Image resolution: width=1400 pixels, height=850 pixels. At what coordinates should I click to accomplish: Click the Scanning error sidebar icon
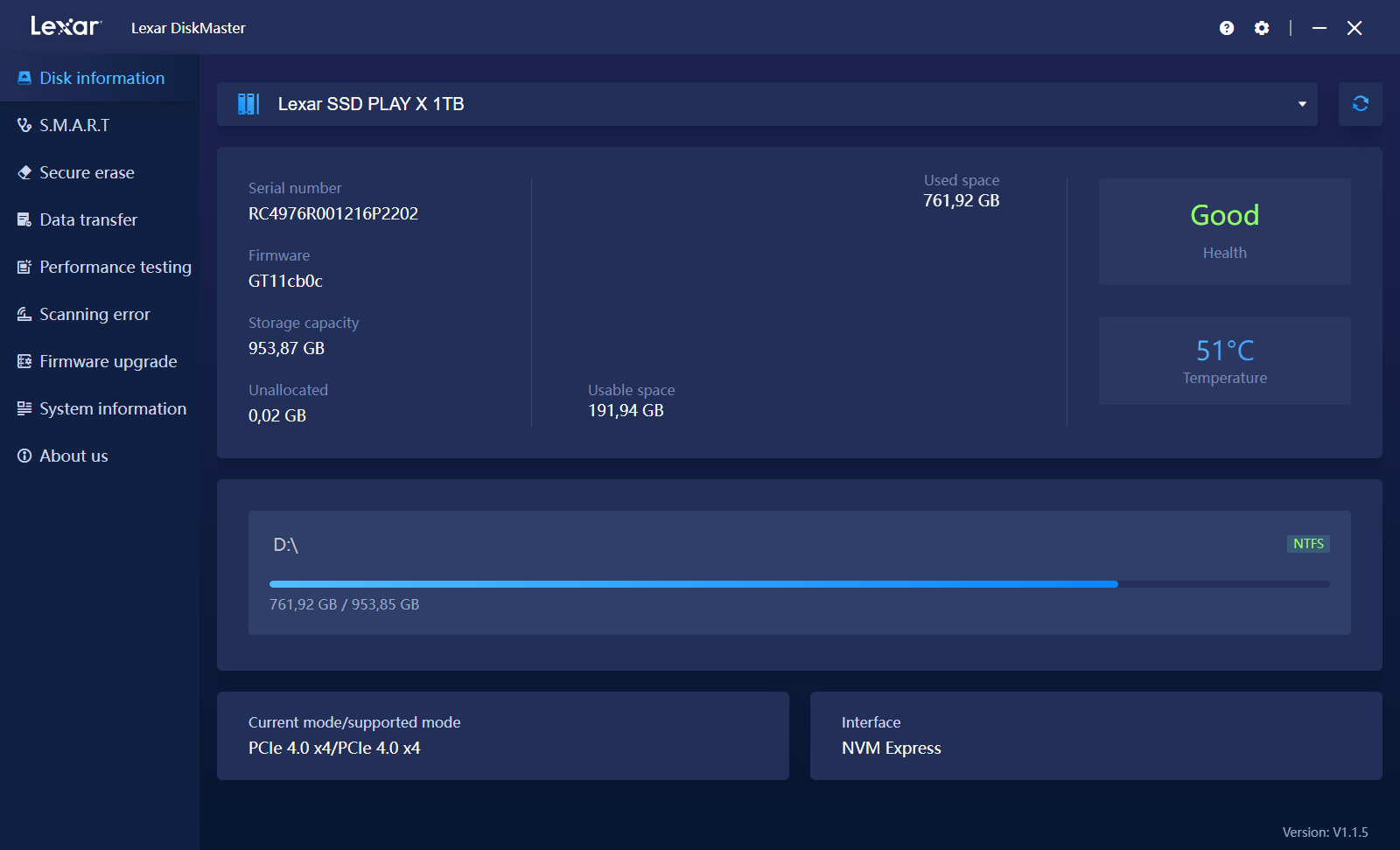coord(24,315)
